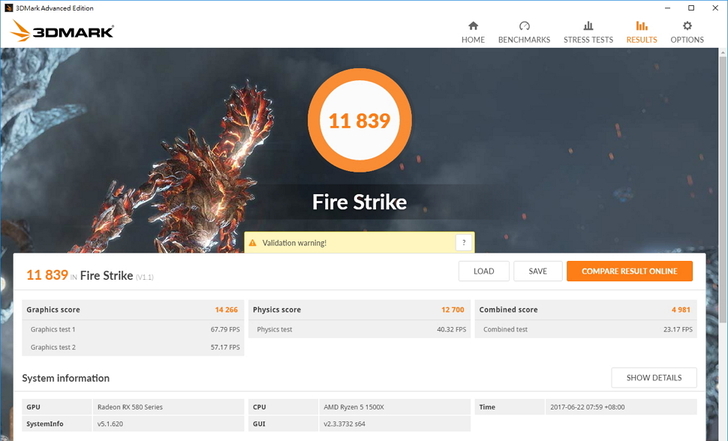Click the Validation warning! banner text

tap(294, 243)
